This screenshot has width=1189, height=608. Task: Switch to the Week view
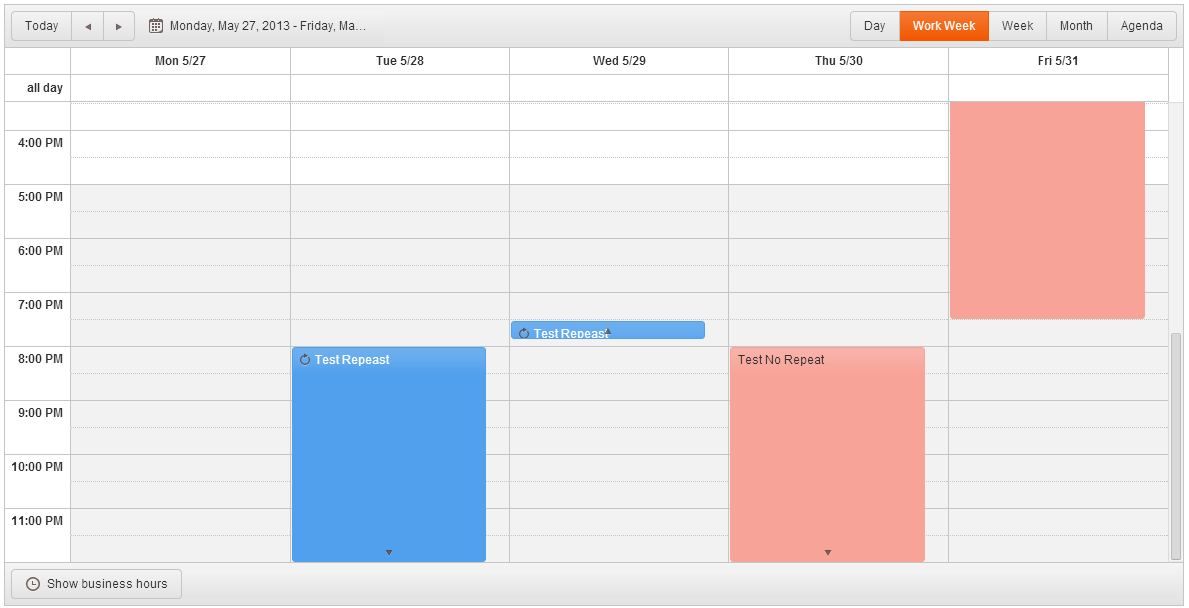pos(1017,26)
